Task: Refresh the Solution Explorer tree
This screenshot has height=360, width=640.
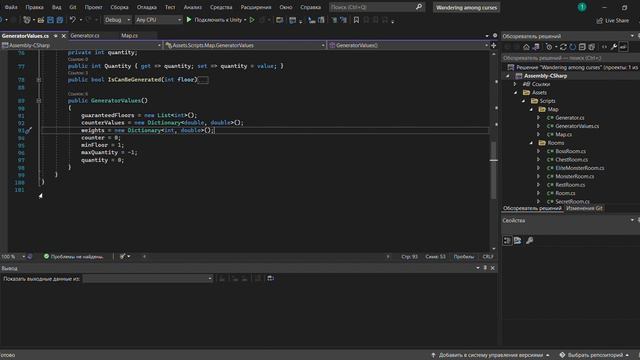Action: pos(573,47)
